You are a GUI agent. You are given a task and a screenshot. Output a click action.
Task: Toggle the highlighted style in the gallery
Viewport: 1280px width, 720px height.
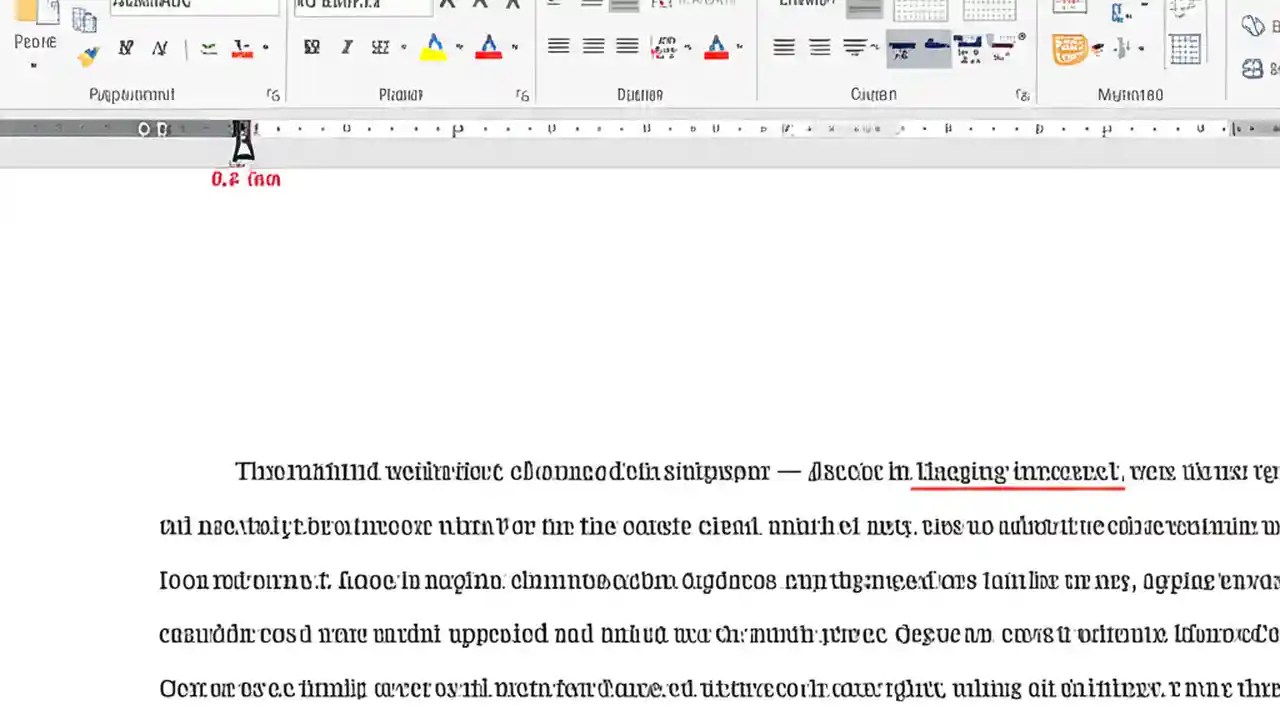coord(918,47)
